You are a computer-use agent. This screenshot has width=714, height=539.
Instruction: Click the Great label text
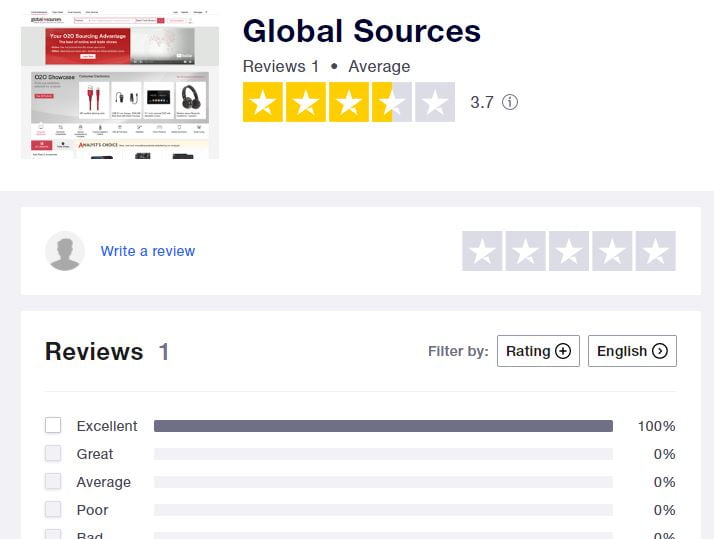point(95,454)
